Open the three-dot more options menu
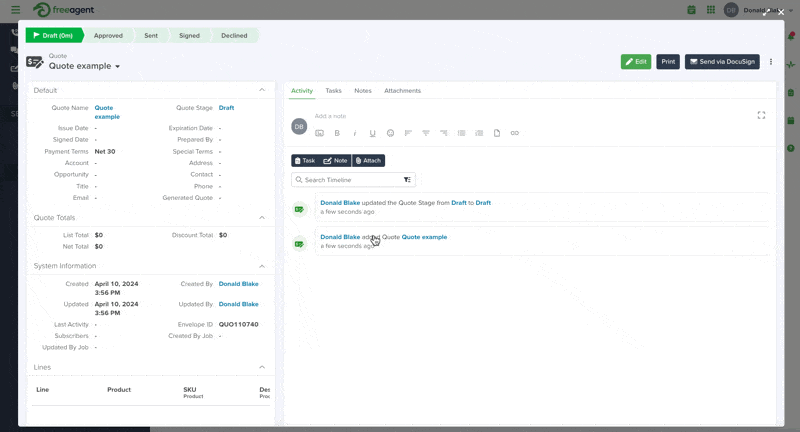Viewport: 800px width, 432px height. click(771, 62)
